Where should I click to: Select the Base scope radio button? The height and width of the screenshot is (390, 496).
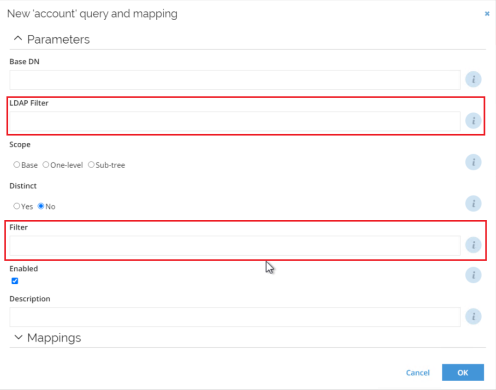pyautogui.click(x=16, y=165)
